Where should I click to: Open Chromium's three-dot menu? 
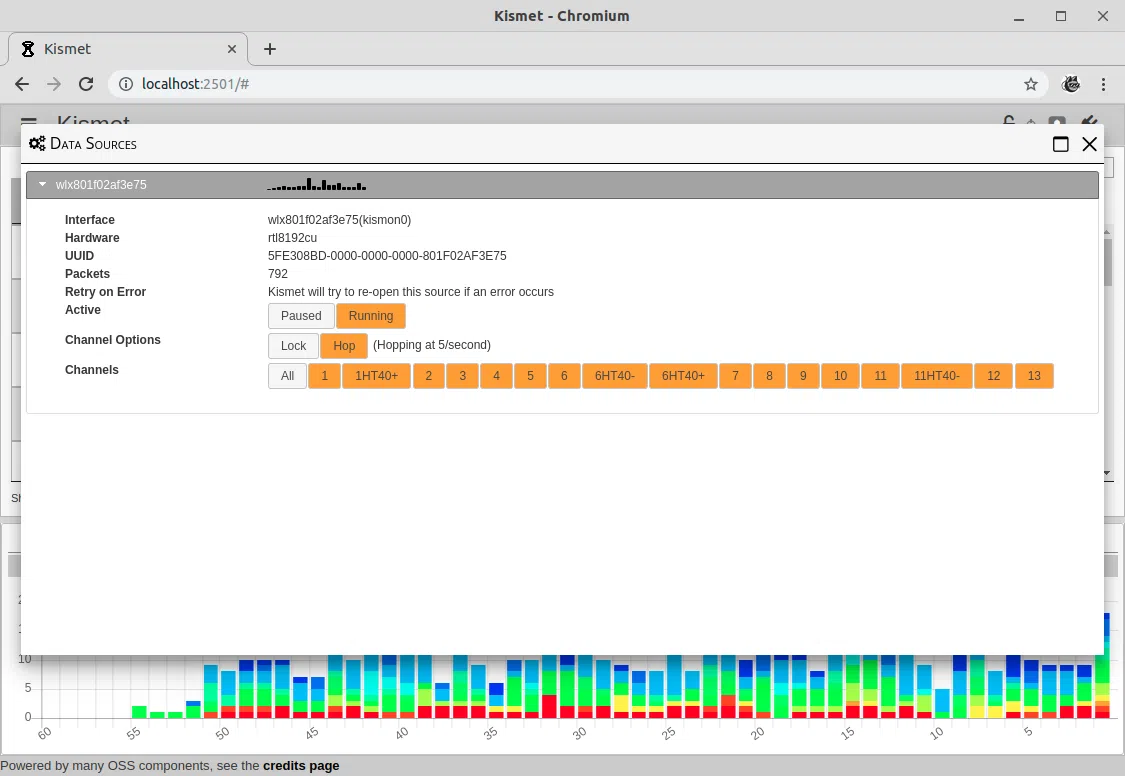(1103, 84)
